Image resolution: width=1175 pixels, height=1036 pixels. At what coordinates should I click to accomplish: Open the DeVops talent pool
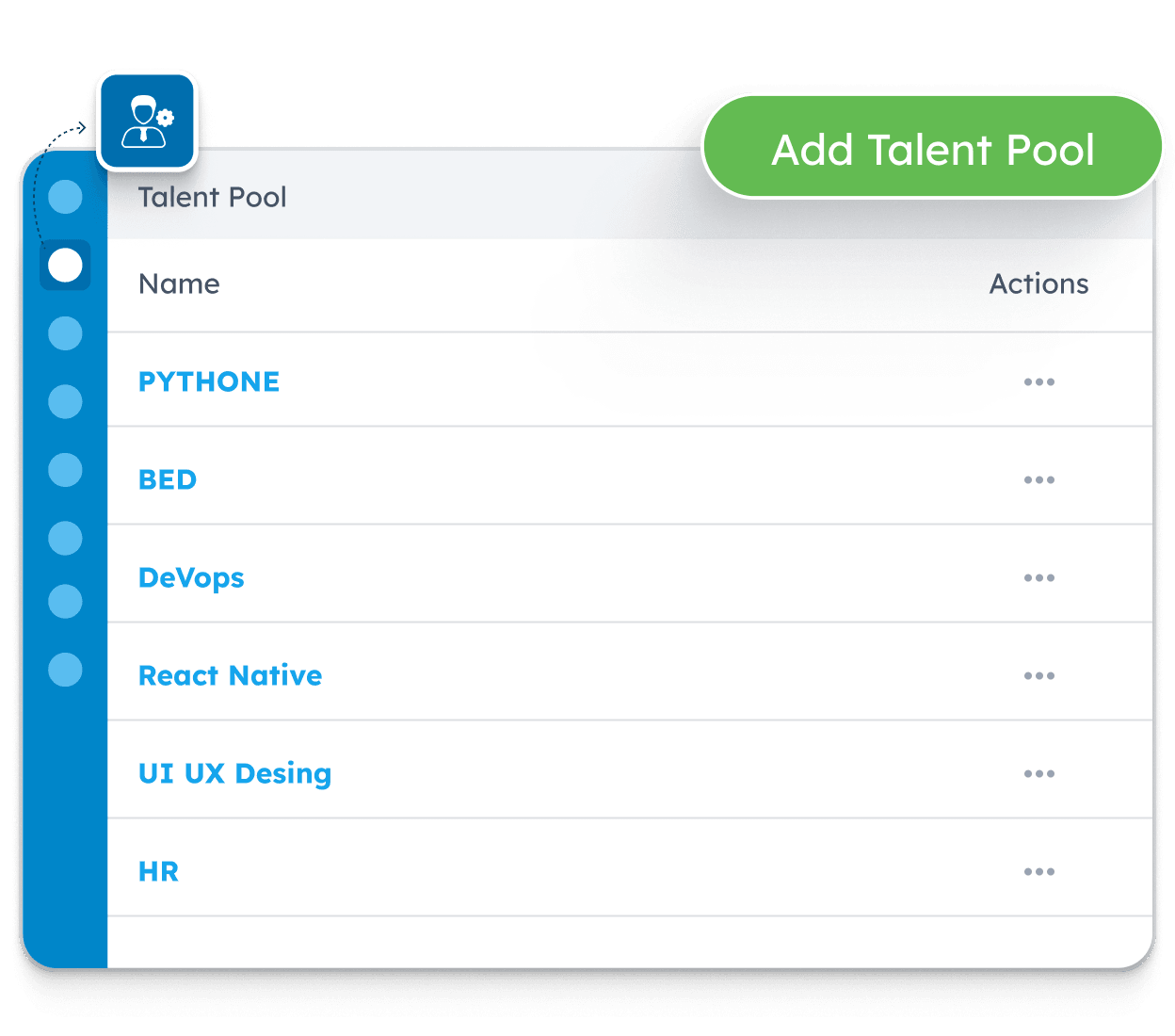[x=191, y=578]
